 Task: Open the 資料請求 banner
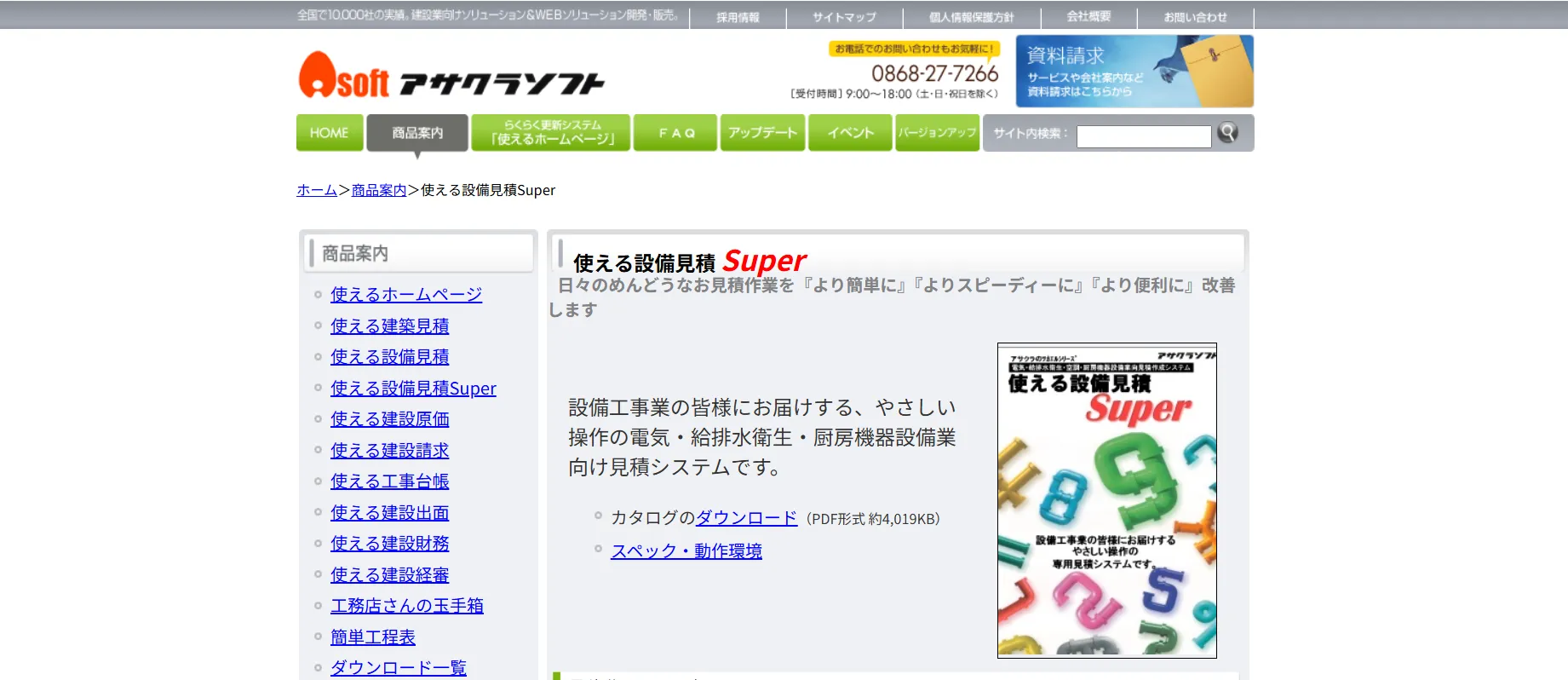tap(1134, 71)
